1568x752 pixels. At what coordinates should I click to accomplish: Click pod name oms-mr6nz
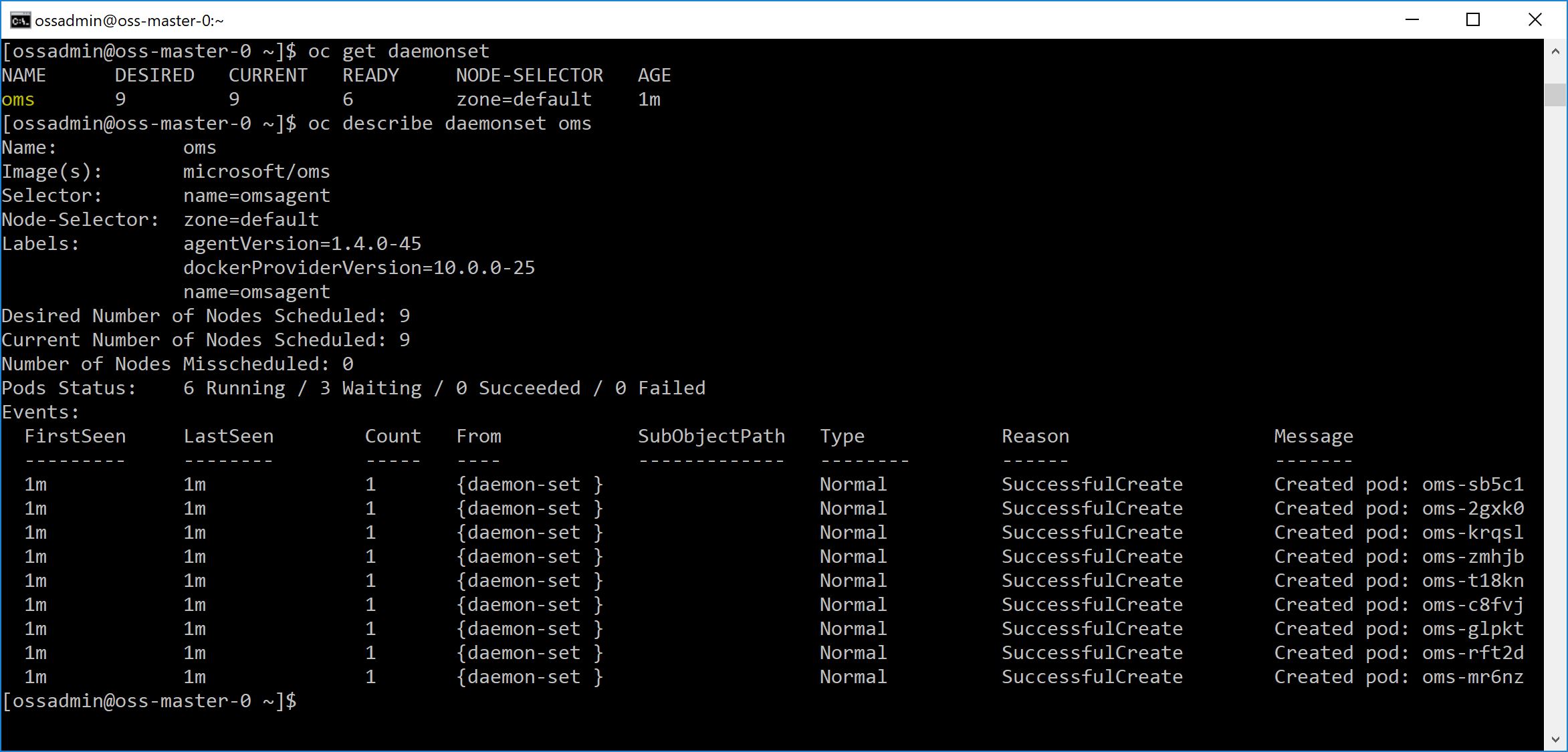click(x=1472, y=677)
